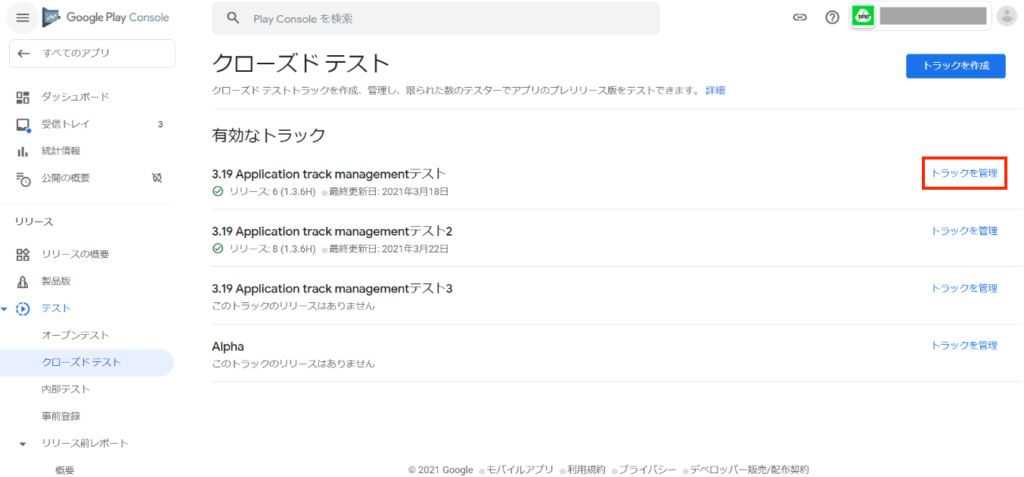This screenshot has width=1024, height=477.
Task: Manage the first Application track managementテスト track
Action: [x=964, y=174]
